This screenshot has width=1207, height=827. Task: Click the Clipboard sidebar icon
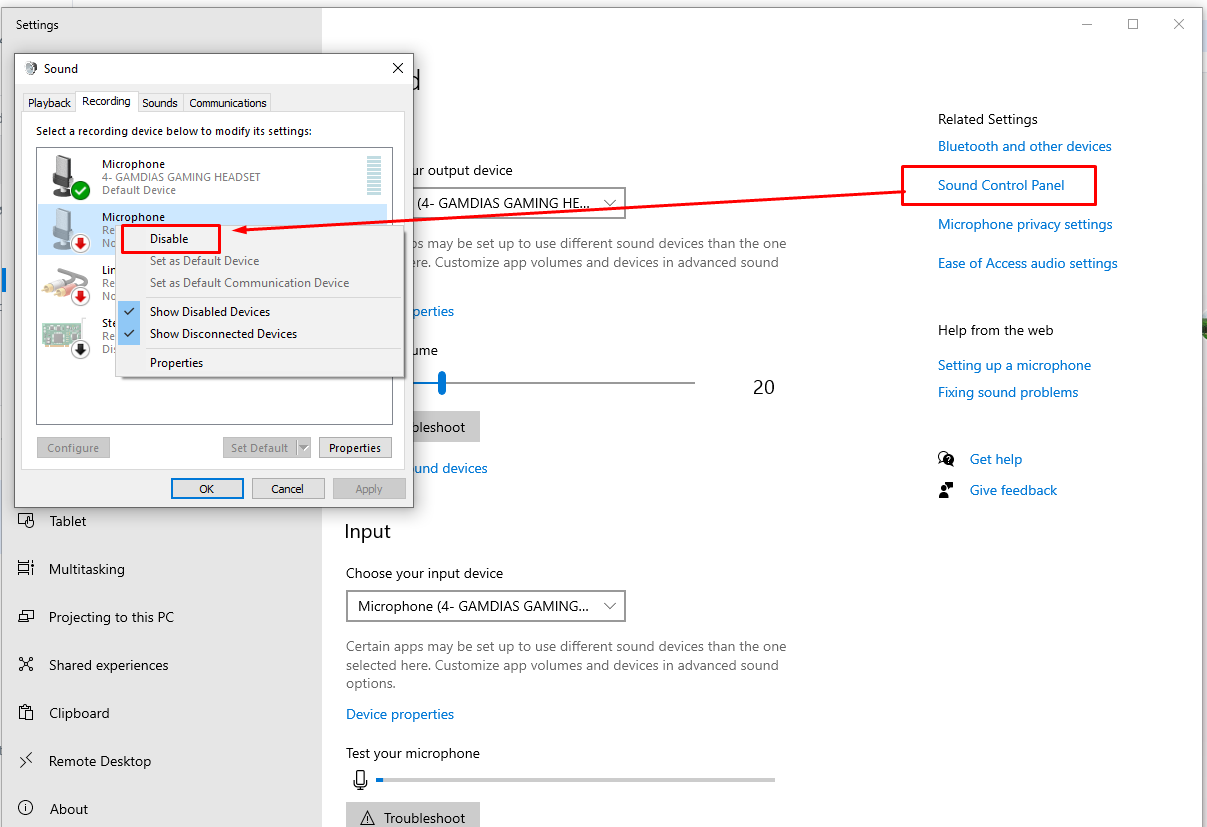point(26,713)
